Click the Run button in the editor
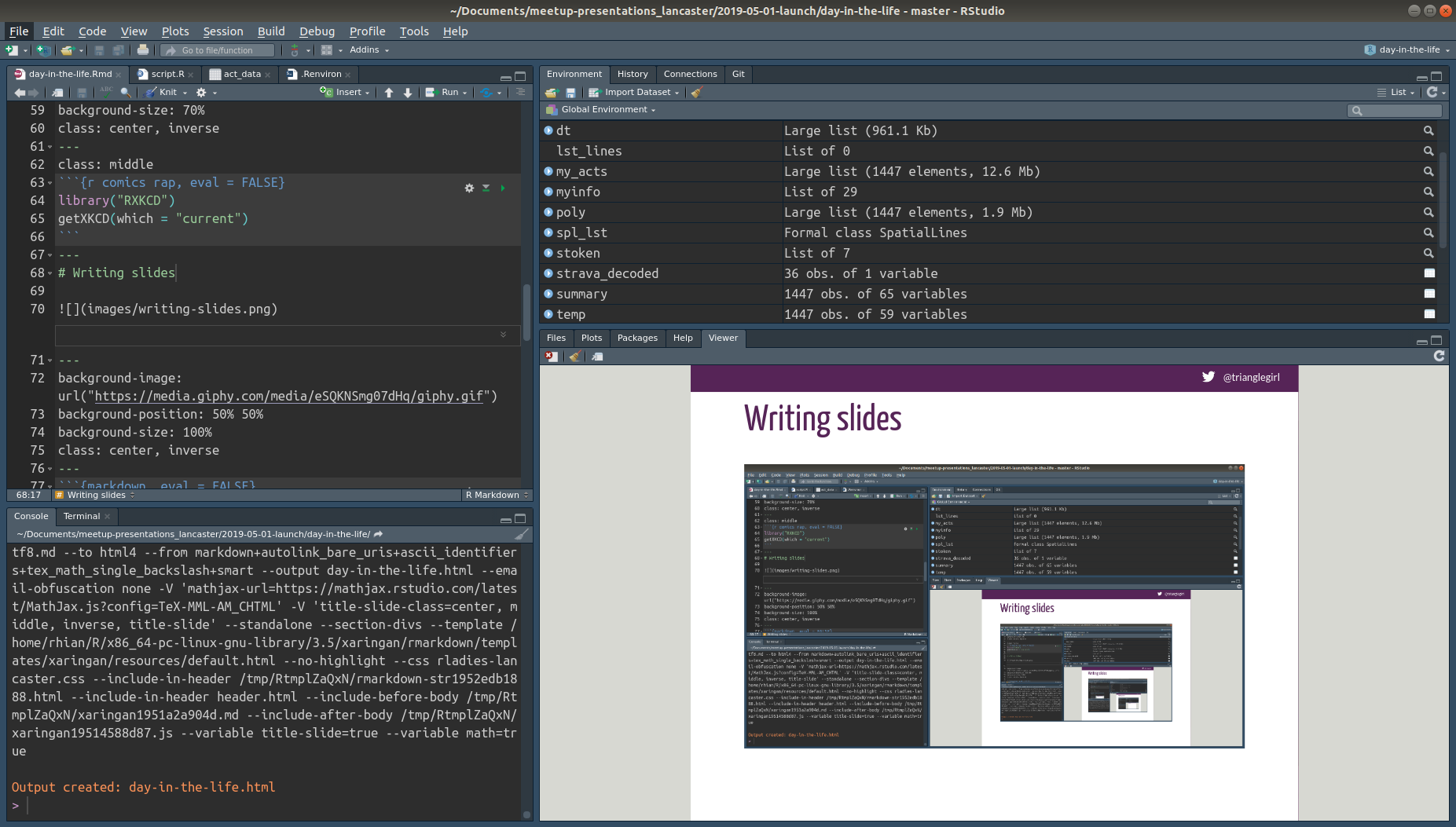The width and height of the screenshot is (1456, 827). 449,92
